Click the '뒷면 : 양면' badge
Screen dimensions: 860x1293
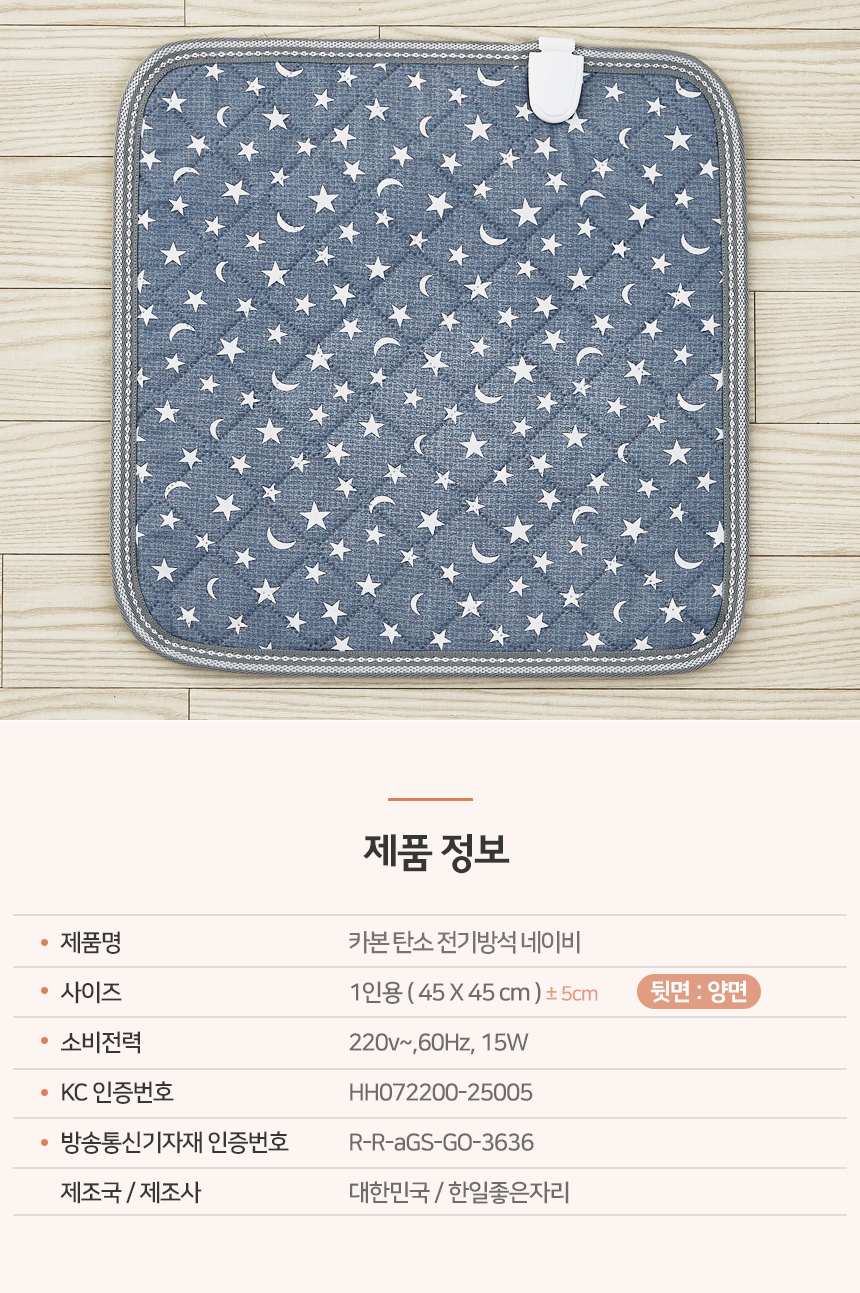click(x=699, y=992)
